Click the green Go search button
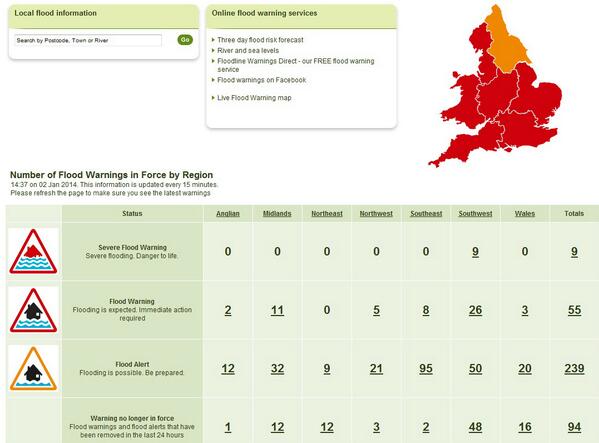 coord(185,40)
